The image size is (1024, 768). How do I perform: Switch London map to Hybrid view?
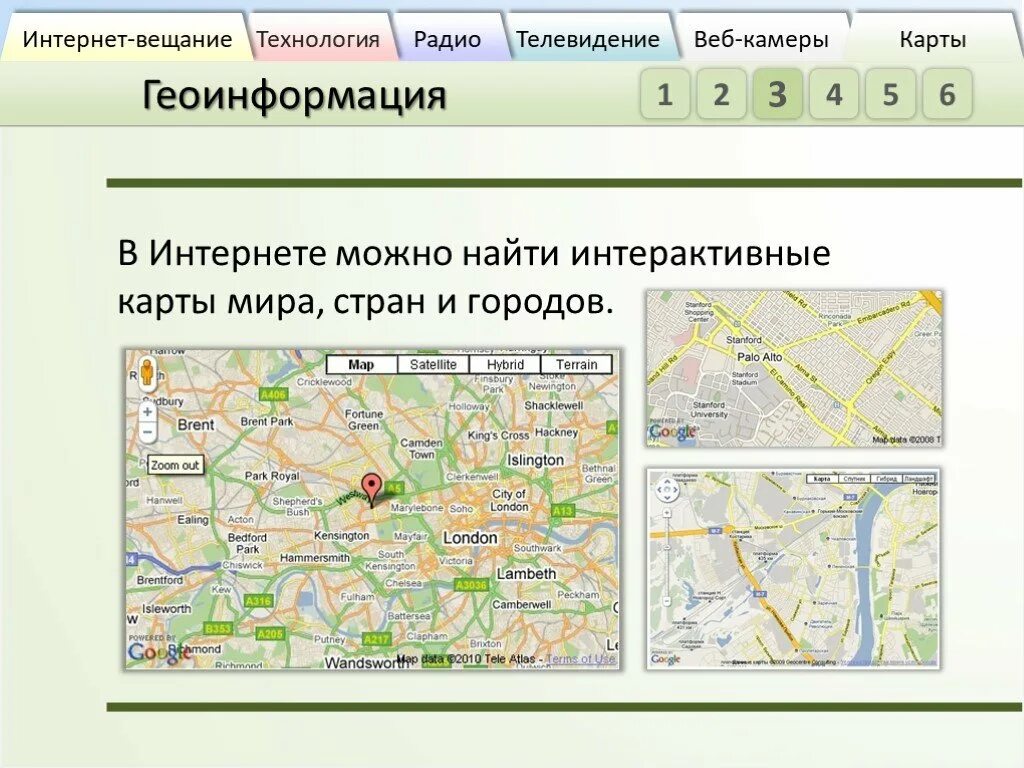click(x=505, y=364)
